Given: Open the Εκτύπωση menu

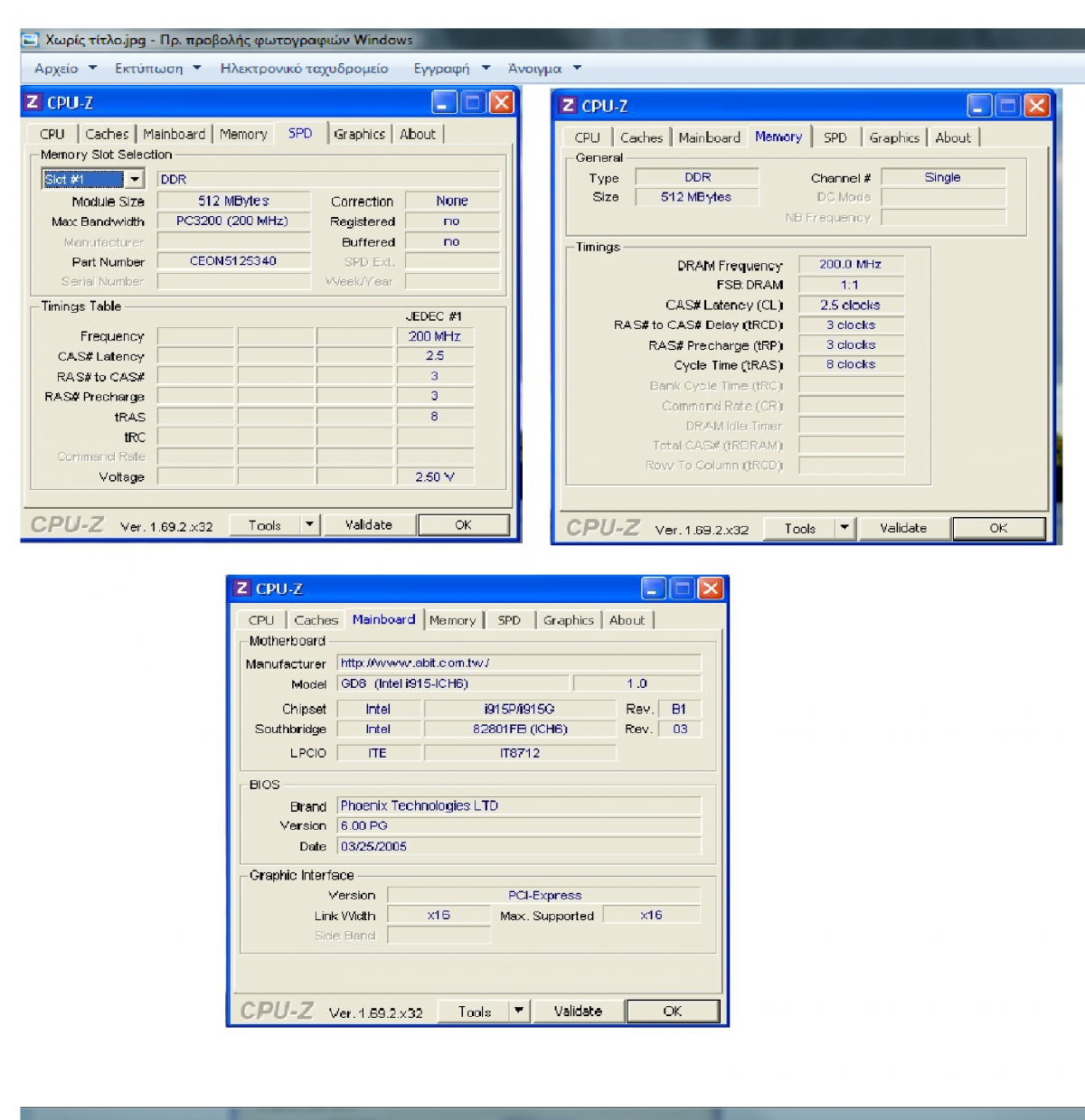Looking at the screenshot, I should tap(157, 68).
